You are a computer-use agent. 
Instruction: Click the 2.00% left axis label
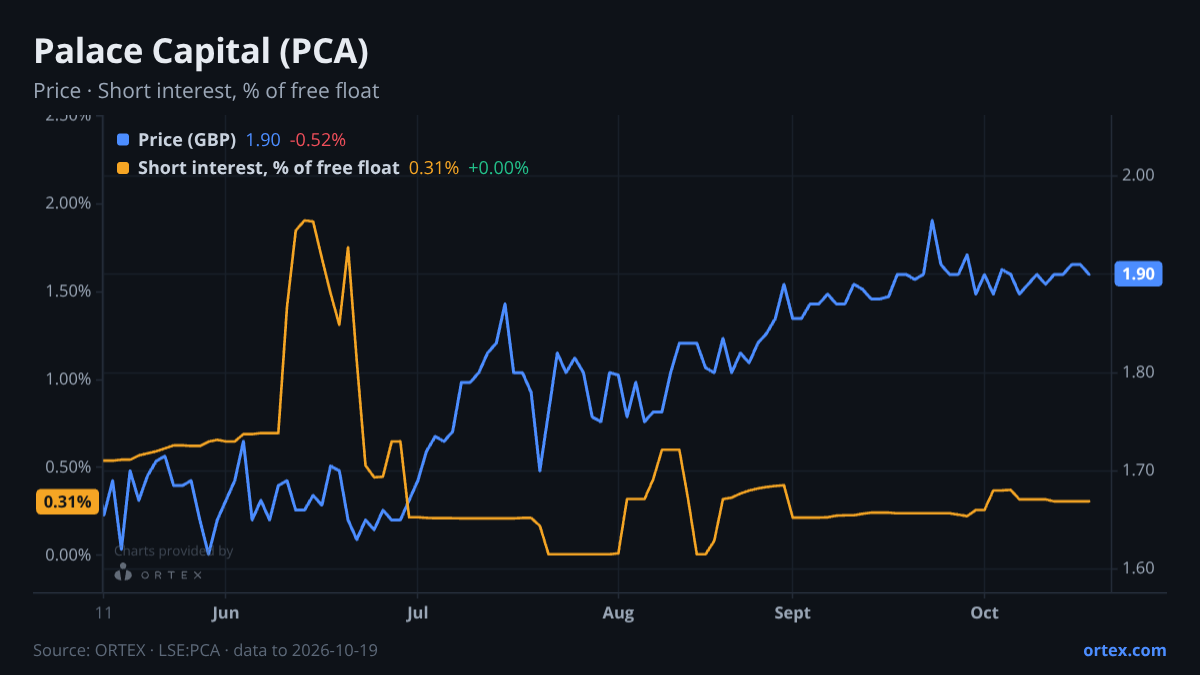(70, 203)
